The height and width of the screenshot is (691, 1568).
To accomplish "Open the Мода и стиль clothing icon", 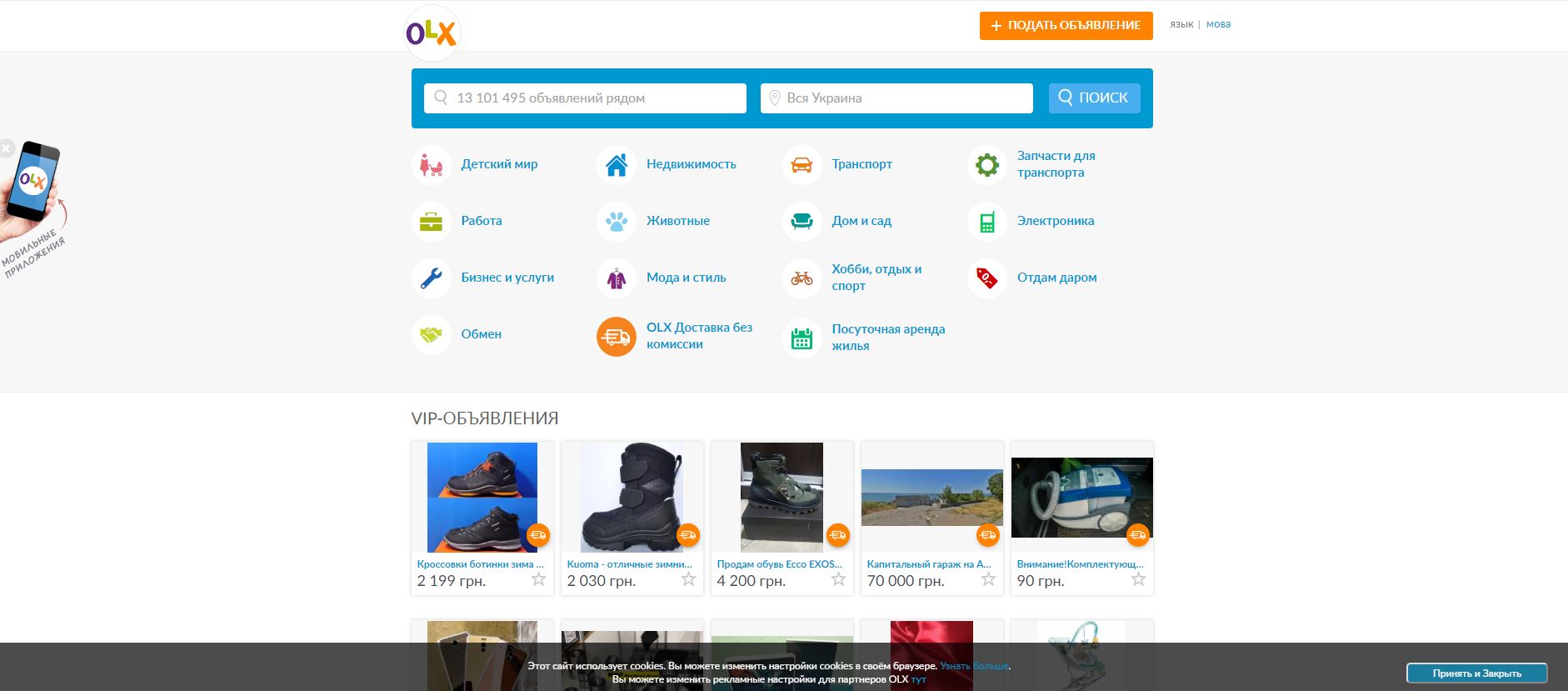I will (x=617, y=278).
